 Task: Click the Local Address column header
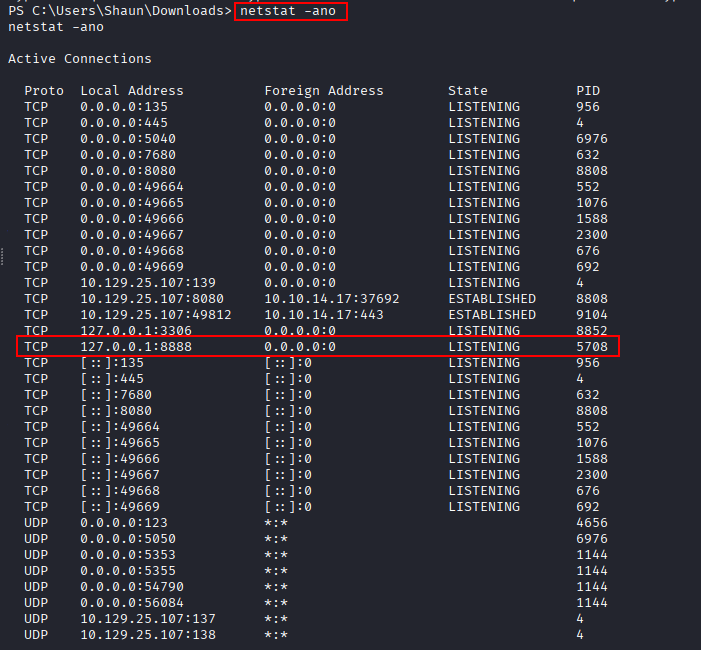(x=132, y=91)
